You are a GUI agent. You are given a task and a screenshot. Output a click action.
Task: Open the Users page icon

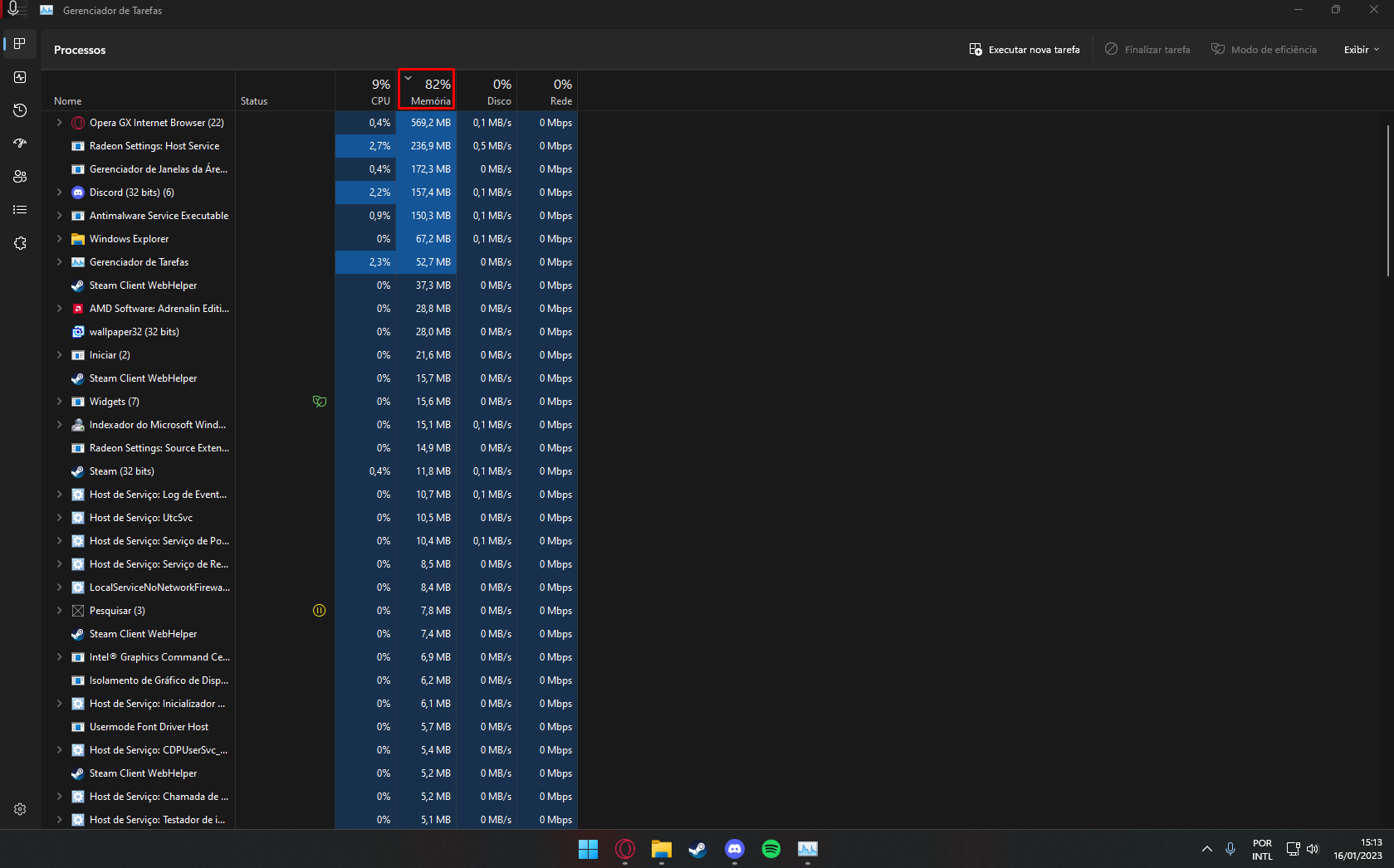tap(20, 177)
